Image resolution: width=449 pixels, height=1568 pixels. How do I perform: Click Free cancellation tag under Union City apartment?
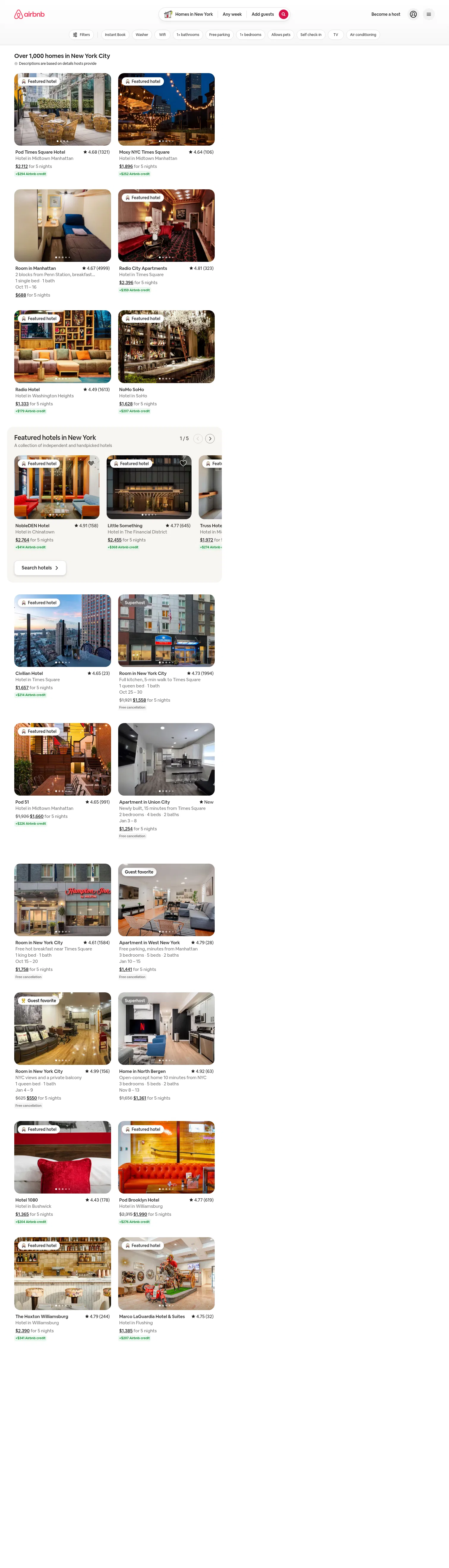tap(132, 836)
